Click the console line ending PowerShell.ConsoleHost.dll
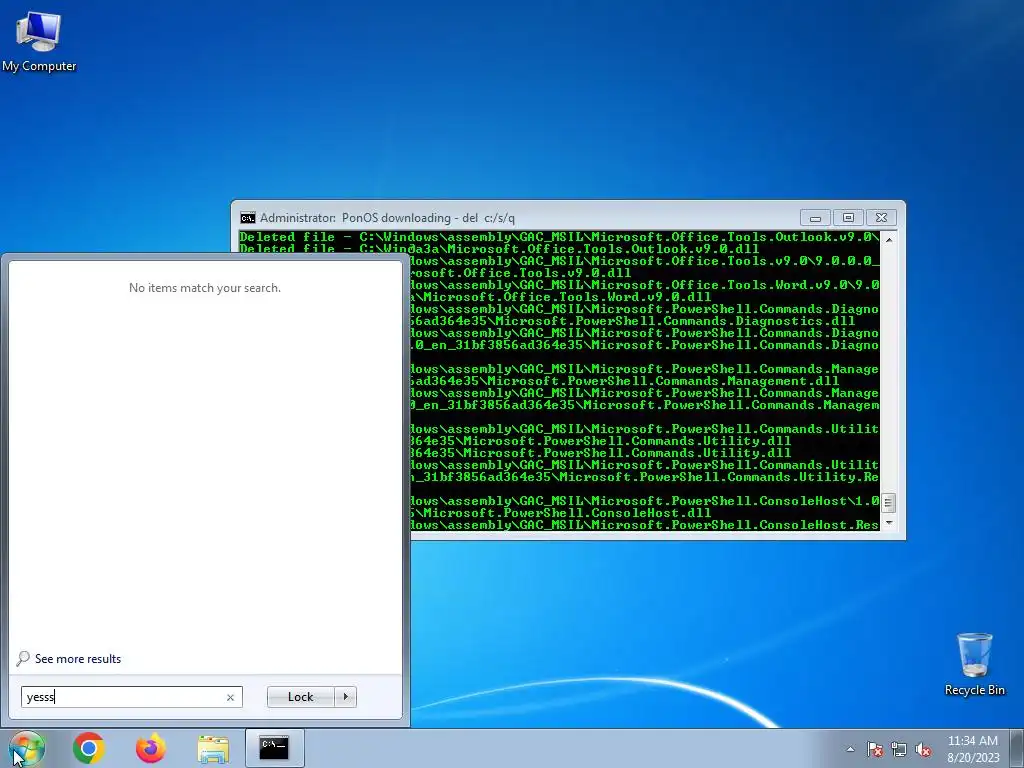 click(x=560, y=513)
